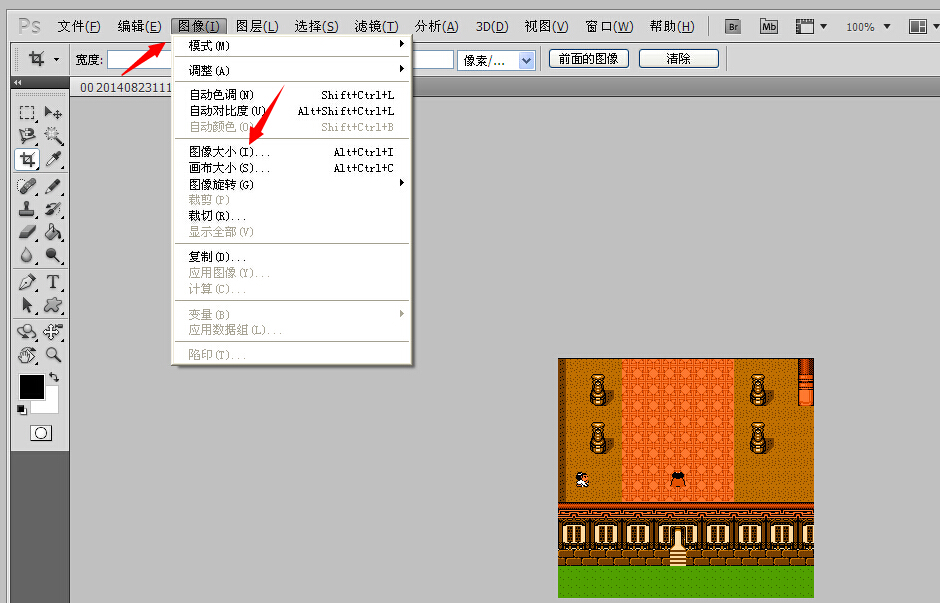Viewport: 940px width, 603px height.
Task: Open the 编辑(E) menu
Action: (139, 27)
